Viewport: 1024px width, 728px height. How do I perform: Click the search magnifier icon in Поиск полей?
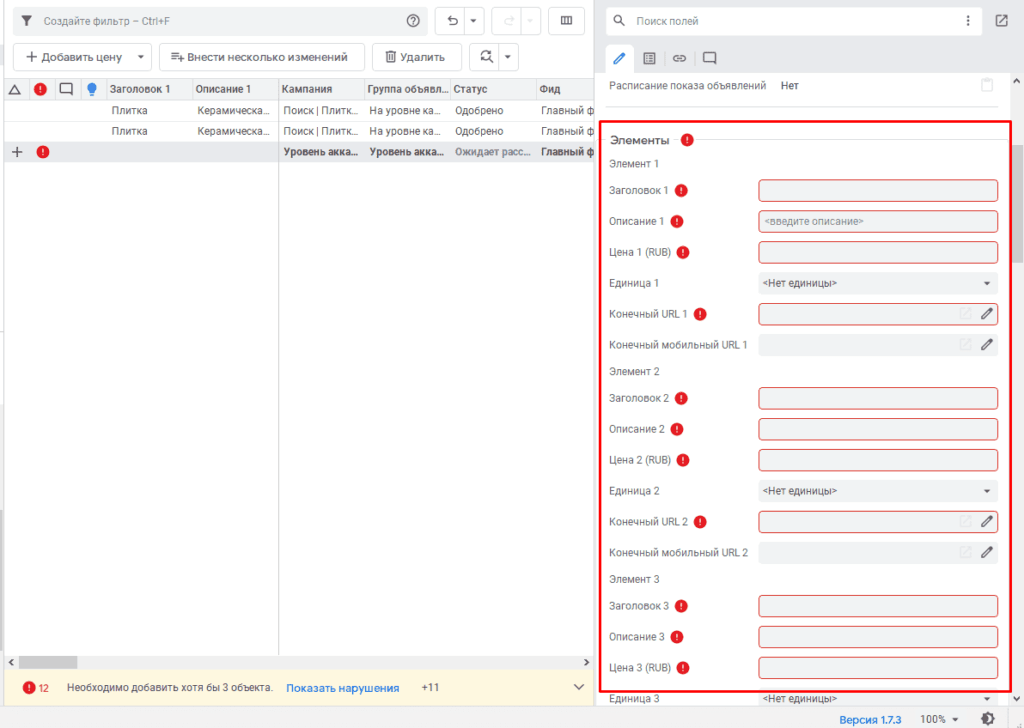point(619,21)
